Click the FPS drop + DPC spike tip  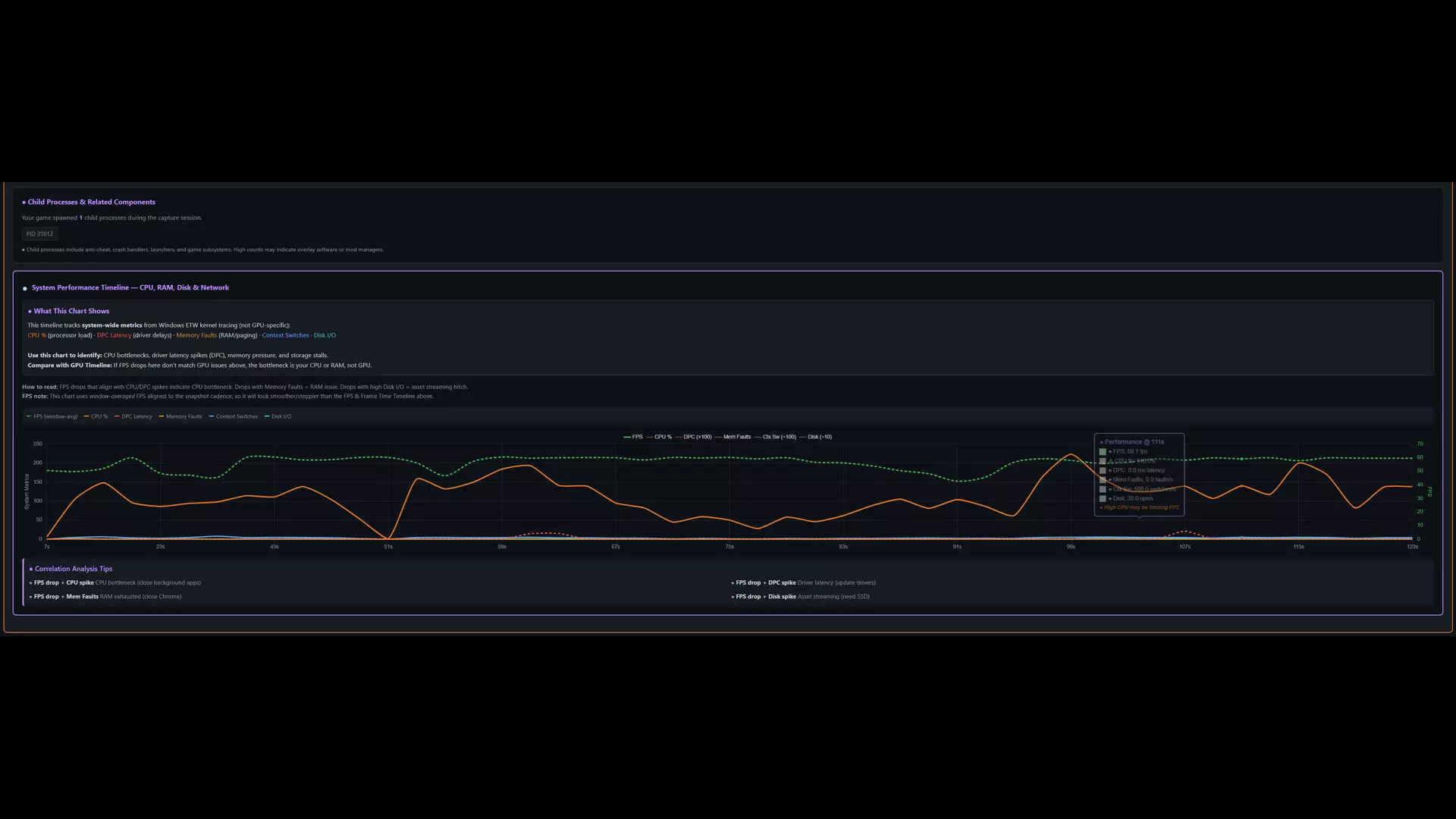coord(804,583)
